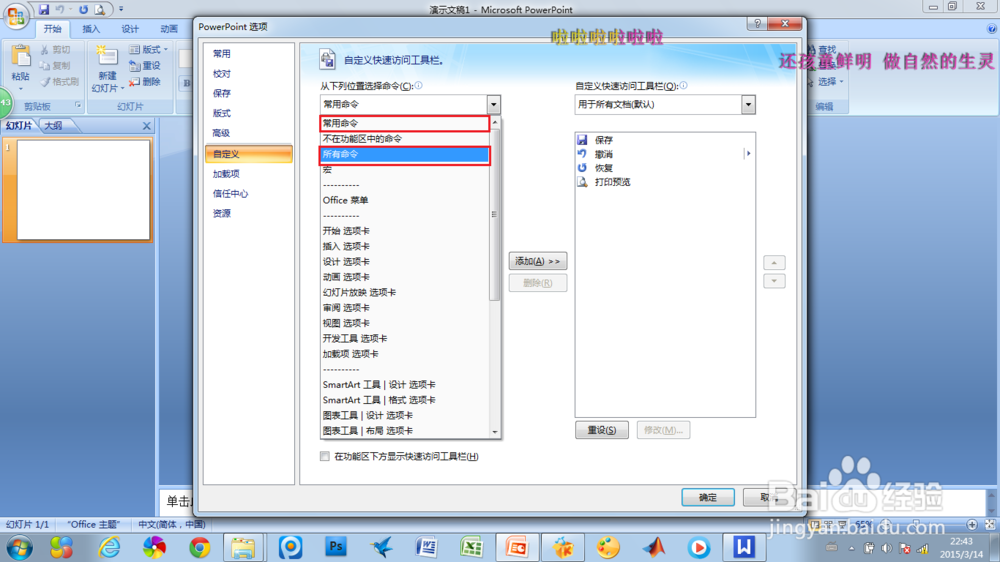The height and width of the screenshot is (562, 1000).
Task: Click 重设 reset slide in ribbon
Action: [145, 66]
